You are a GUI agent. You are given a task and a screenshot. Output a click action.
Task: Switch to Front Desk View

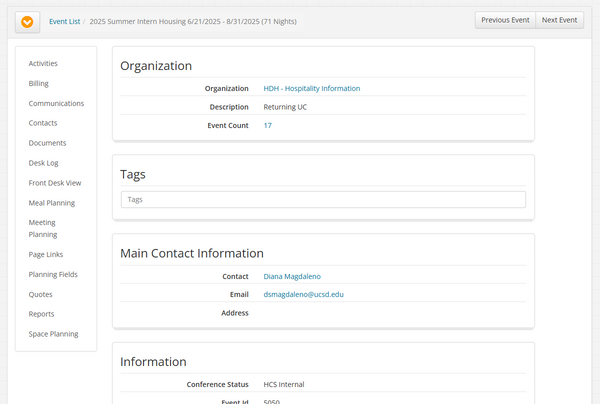tap(55, 183)
